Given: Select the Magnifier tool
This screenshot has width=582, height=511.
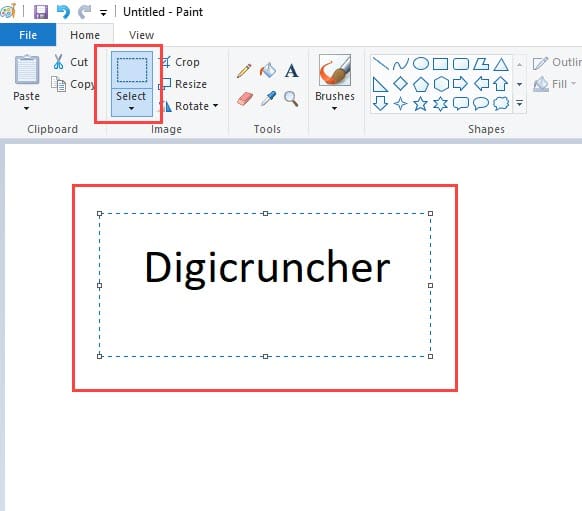Looking at the screenshot, I should pyautogui.click(x=291, y=99).
